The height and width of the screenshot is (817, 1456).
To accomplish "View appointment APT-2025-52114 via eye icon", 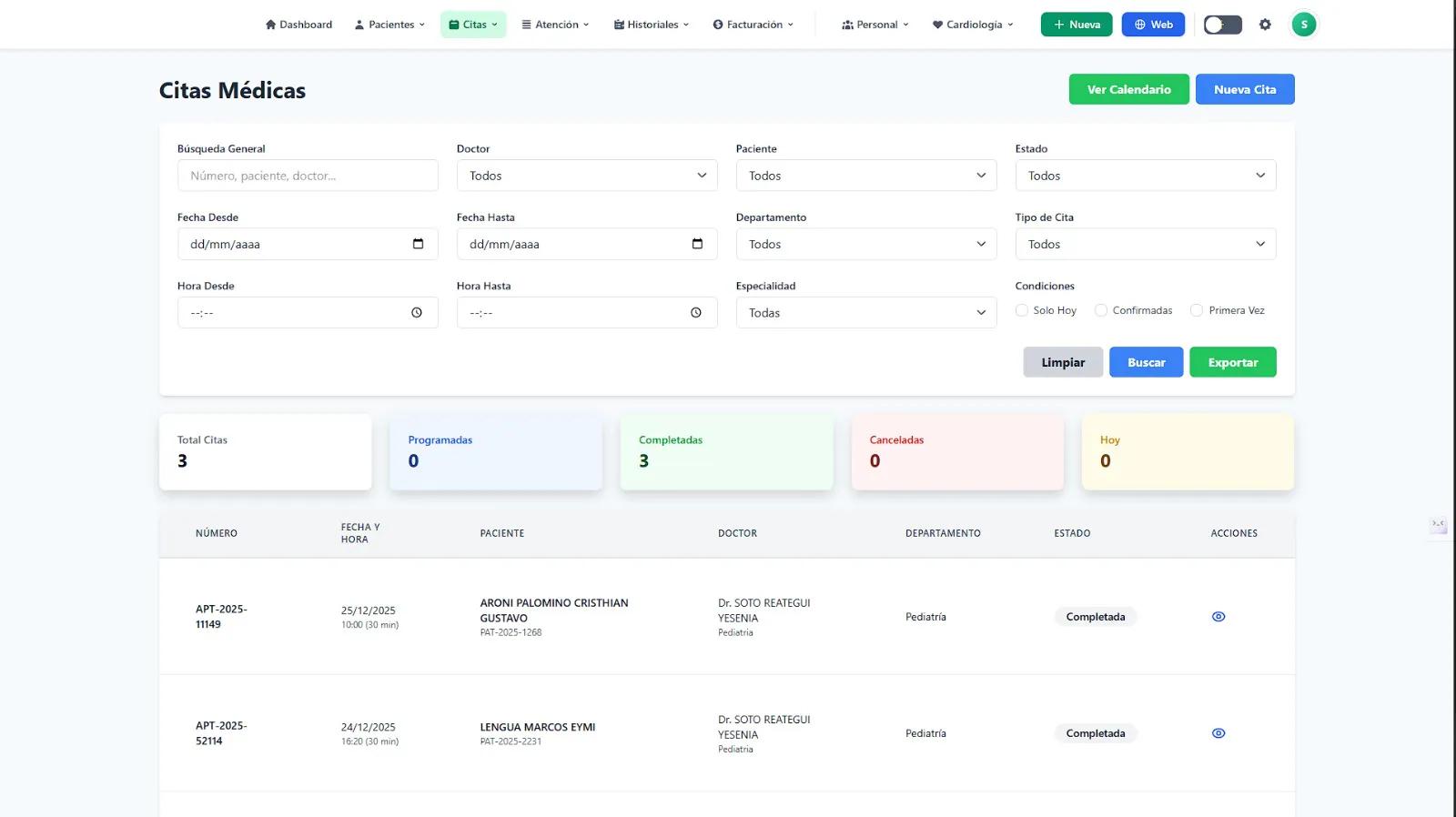I will pyautogui.click(x=1218, y=733).
